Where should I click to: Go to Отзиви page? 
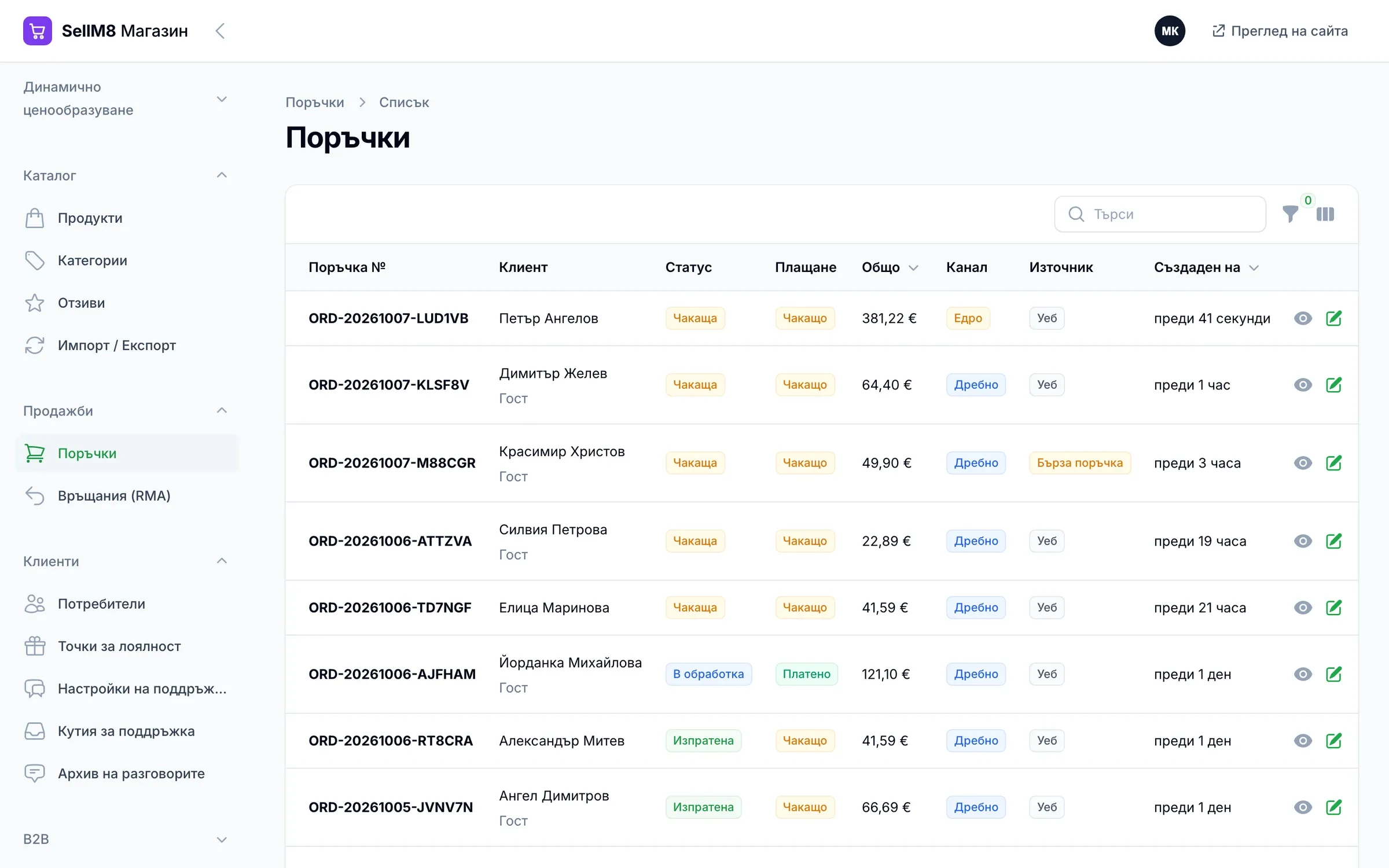click(127, 303)
